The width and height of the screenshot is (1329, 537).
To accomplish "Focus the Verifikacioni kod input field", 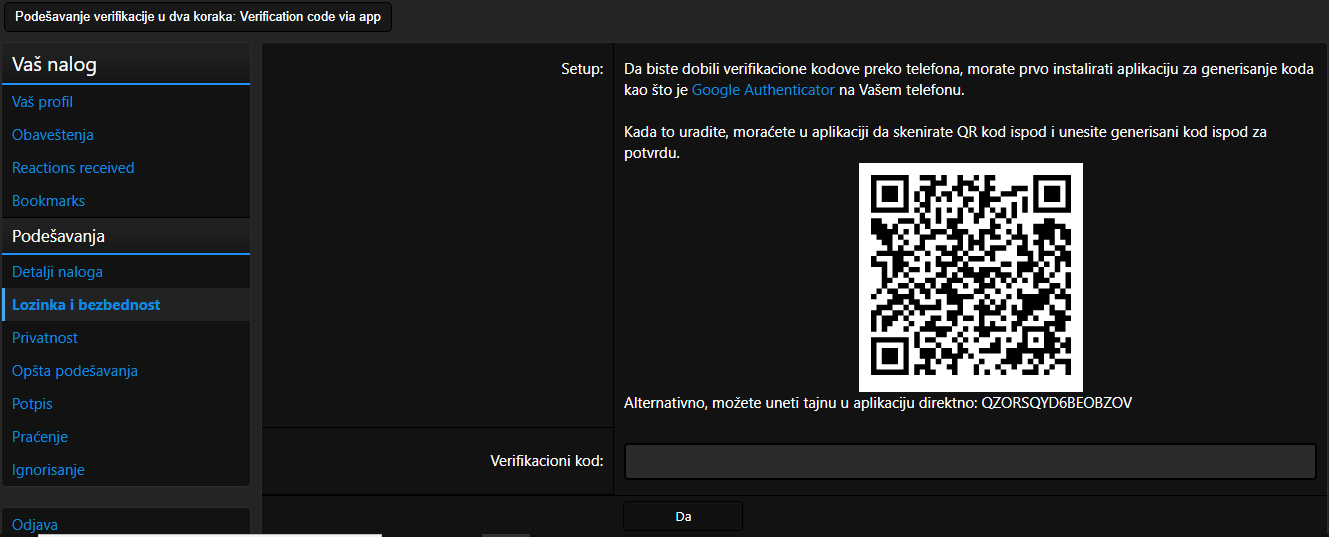I will point(970,462).
